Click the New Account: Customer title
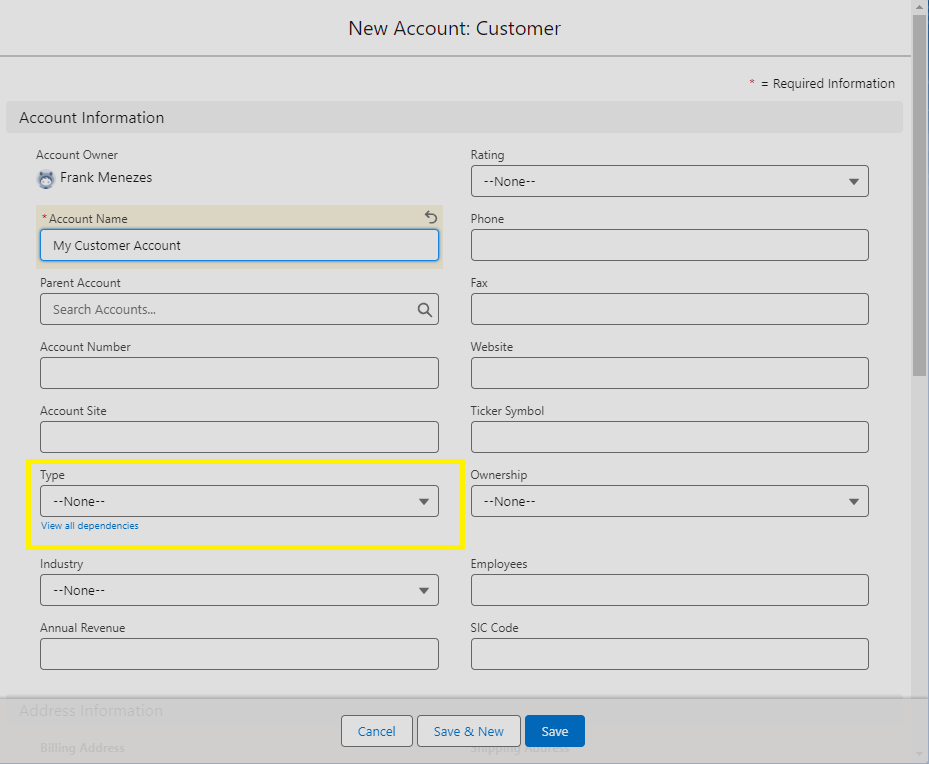Screen dimensions: 929x764 coord(454,28)
